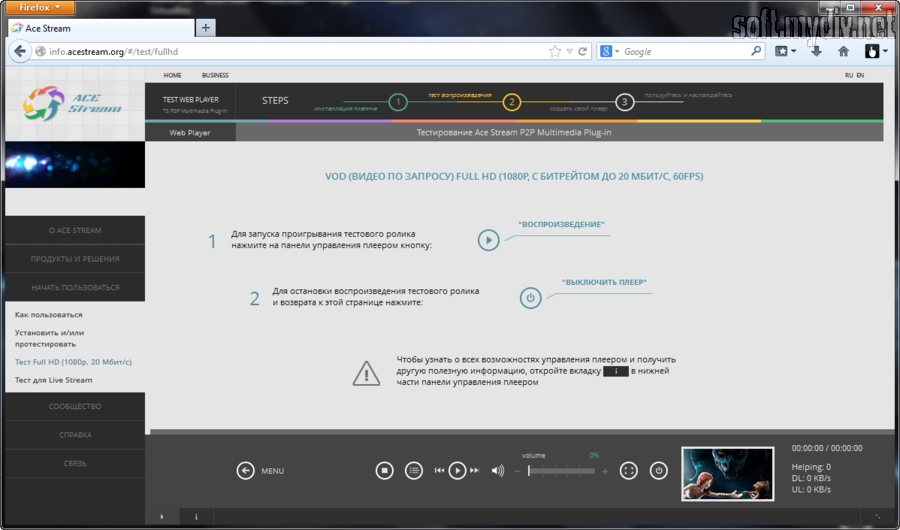The image size is (900, 530).
Task: Open the playlist icon in player bar
Action: 414,470
